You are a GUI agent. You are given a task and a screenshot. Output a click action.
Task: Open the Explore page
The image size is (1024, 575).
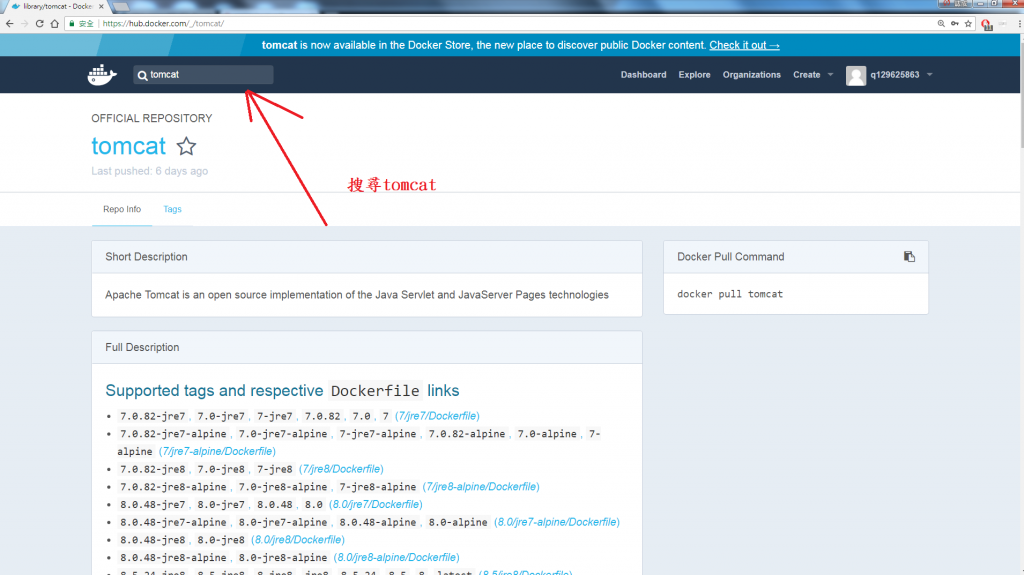click(694, 74)
